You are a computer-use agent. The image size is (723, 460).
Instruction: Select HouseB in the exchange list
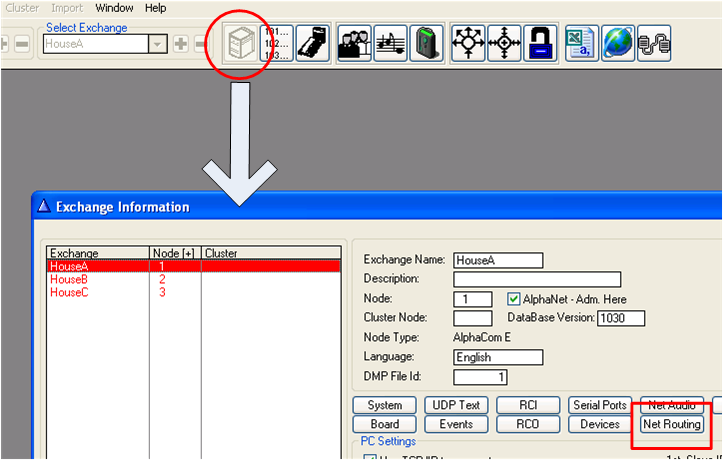[69, 280]
